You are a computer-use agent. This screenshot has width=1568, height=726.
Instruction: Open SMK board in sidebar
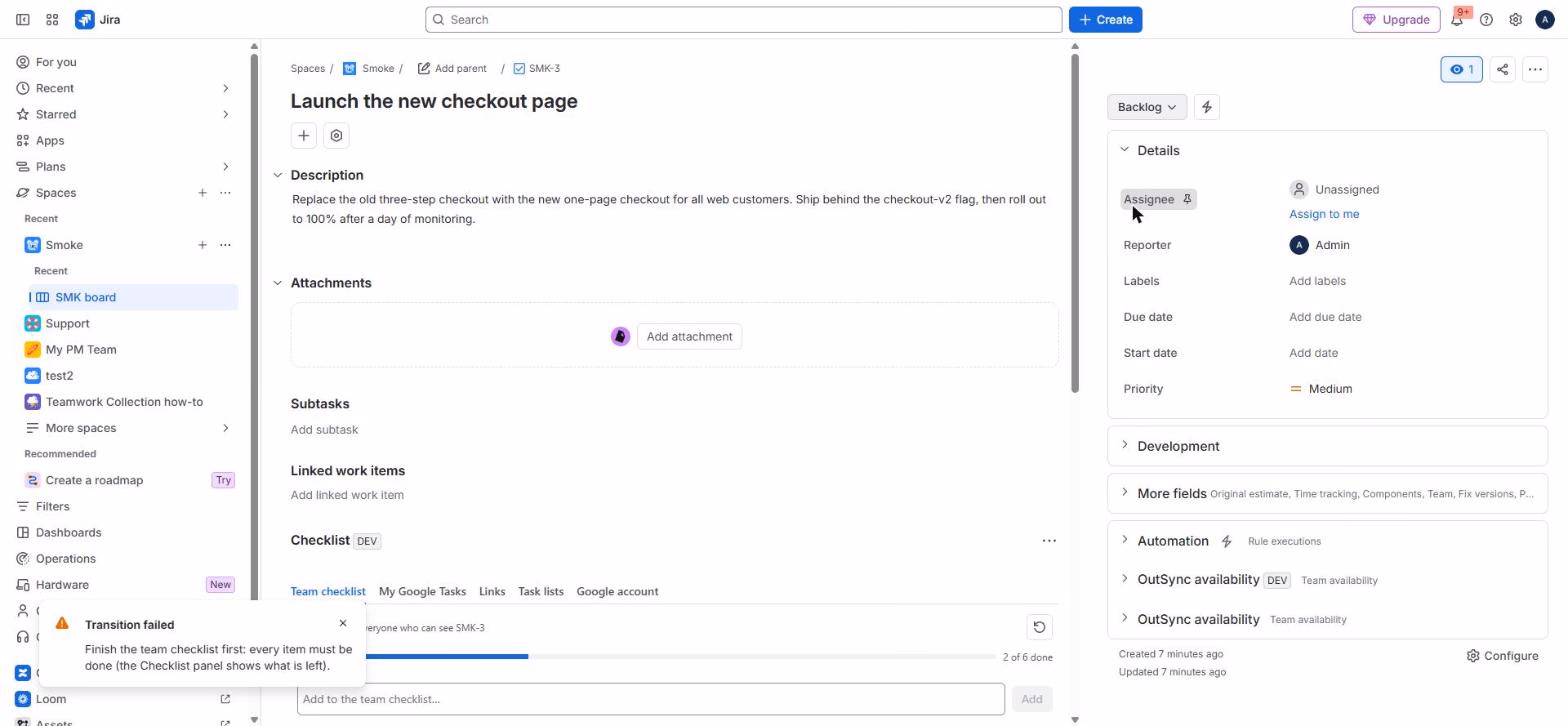coord(134,297)
